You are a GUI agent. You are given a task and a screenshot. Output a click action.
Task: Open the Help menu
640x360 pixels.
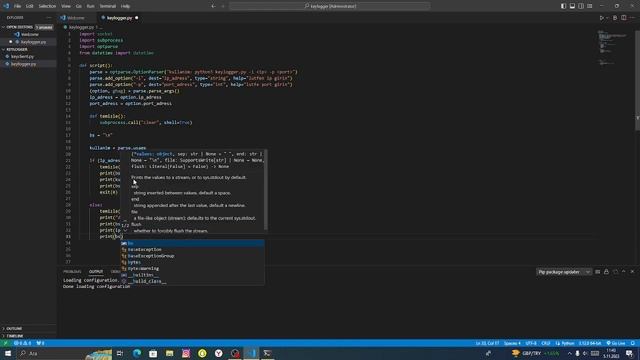pos(125,6)
